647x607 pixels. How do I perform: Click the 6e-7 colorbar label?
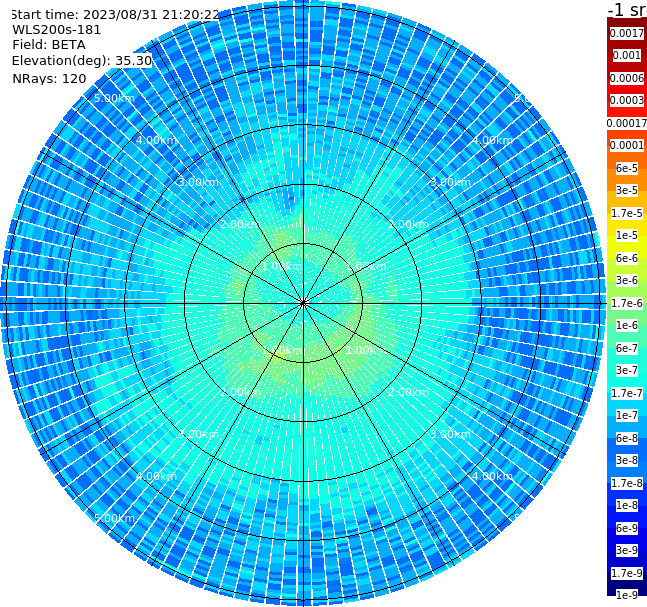(627, 348)
